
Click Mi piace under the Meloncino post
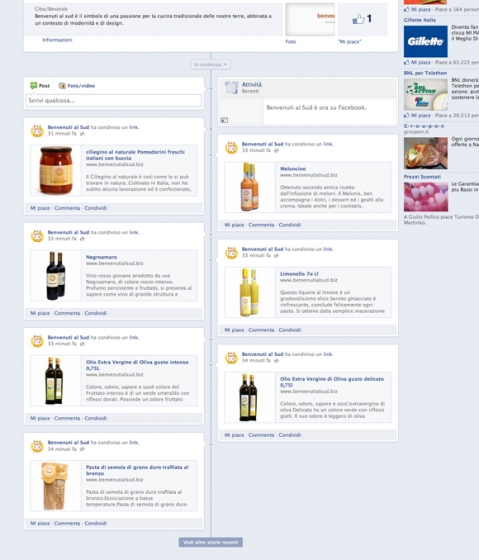234,225
